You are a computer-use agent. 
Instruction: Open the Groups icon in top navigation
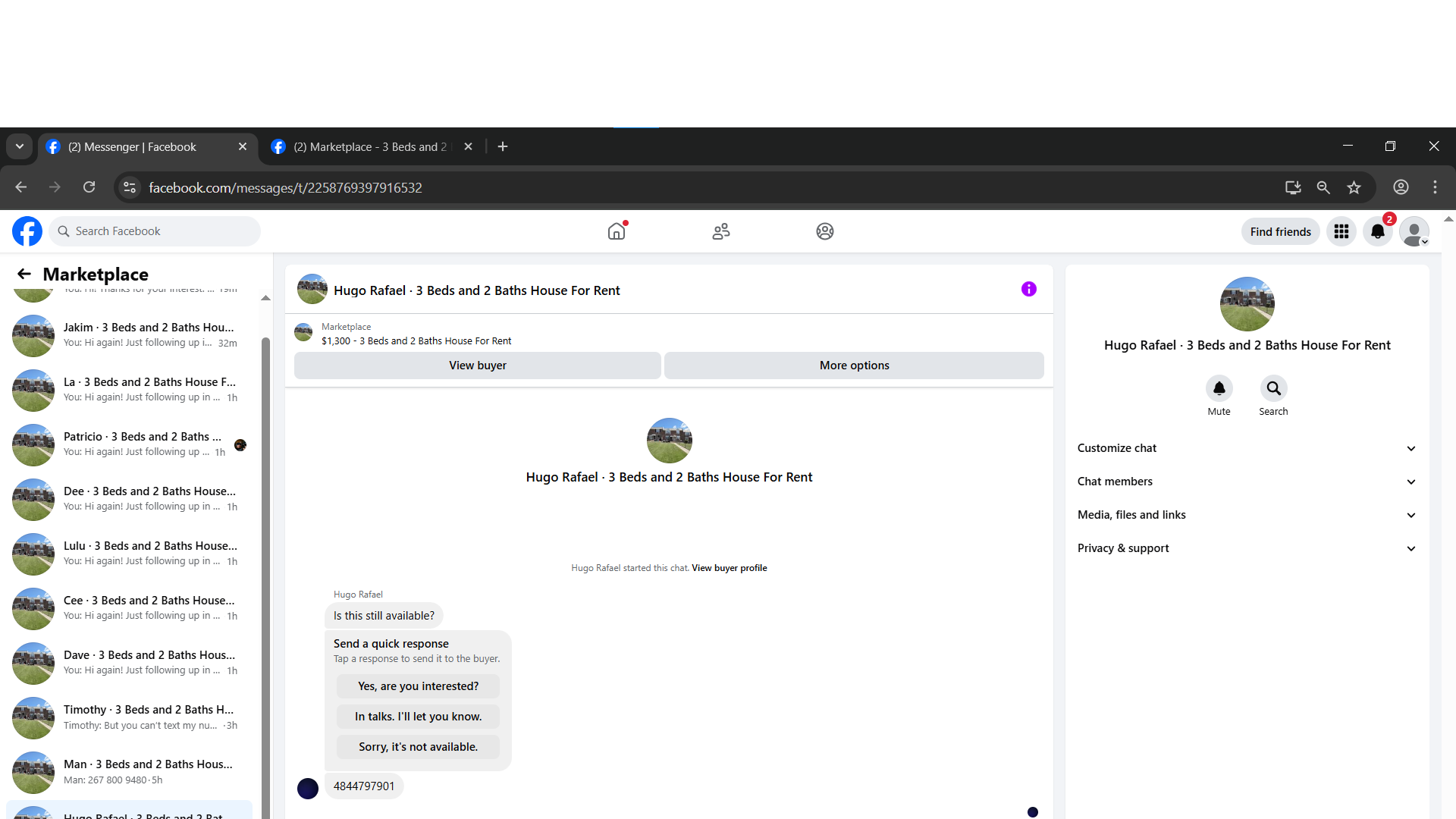[x=825, y=231]
